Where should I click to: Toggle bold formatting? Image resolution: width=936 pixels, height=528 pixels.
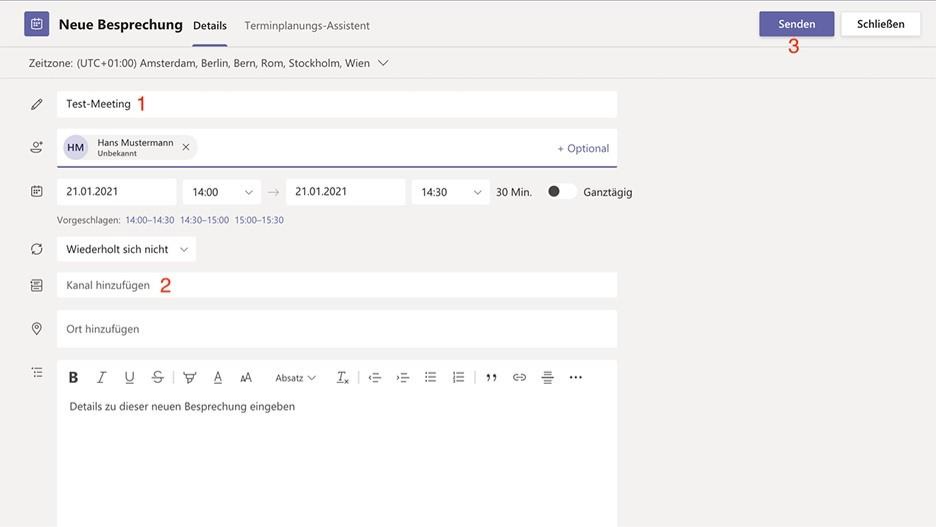73,377
